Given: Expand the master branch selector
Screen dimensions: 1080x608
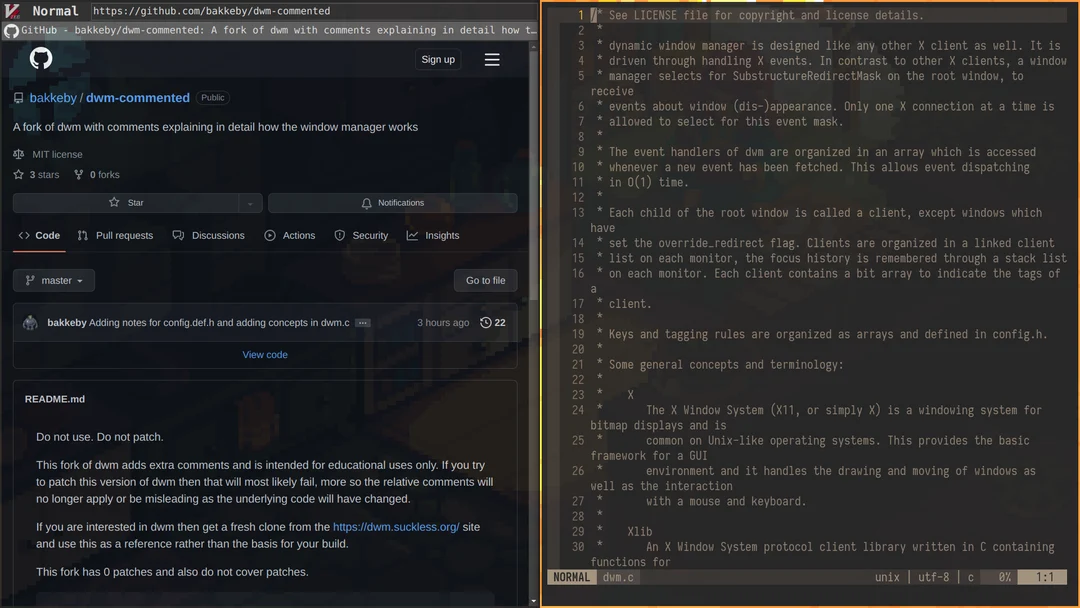Looking at the screenshot, I should coord(53,280).
